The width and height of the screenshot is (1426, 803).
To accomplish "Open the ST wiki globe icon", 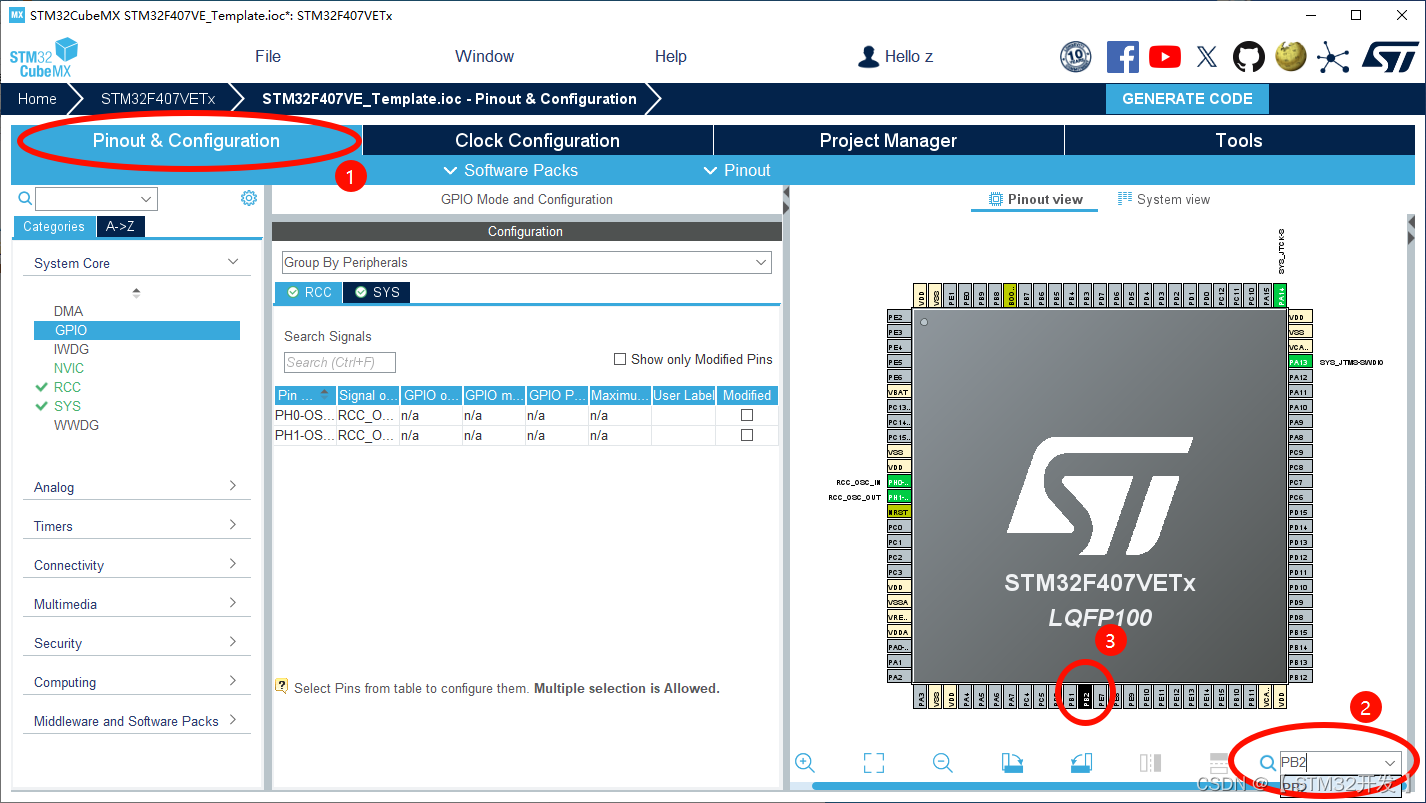I will point(1291,56).
